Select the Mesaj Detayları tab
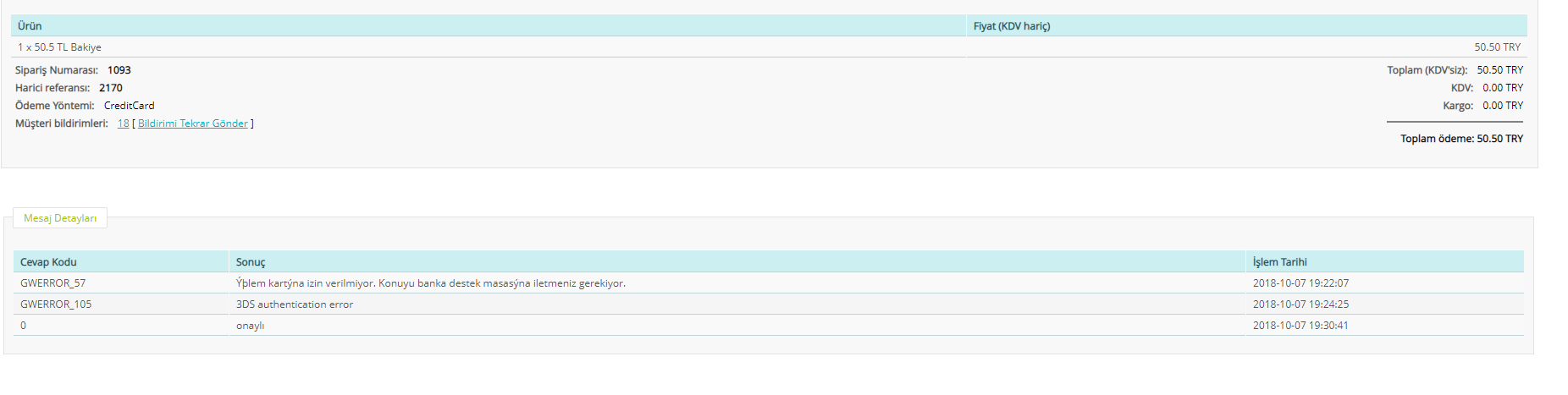Screen dimensions: 1568x395 (60, 218)
